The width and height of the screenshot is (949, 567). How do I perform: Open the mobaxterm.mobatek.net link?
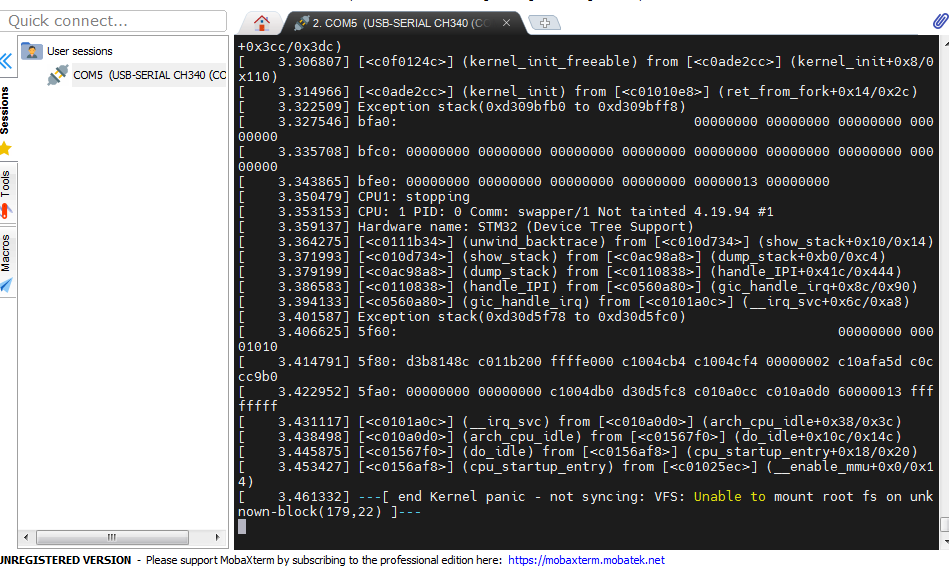[x=586, y=560]
